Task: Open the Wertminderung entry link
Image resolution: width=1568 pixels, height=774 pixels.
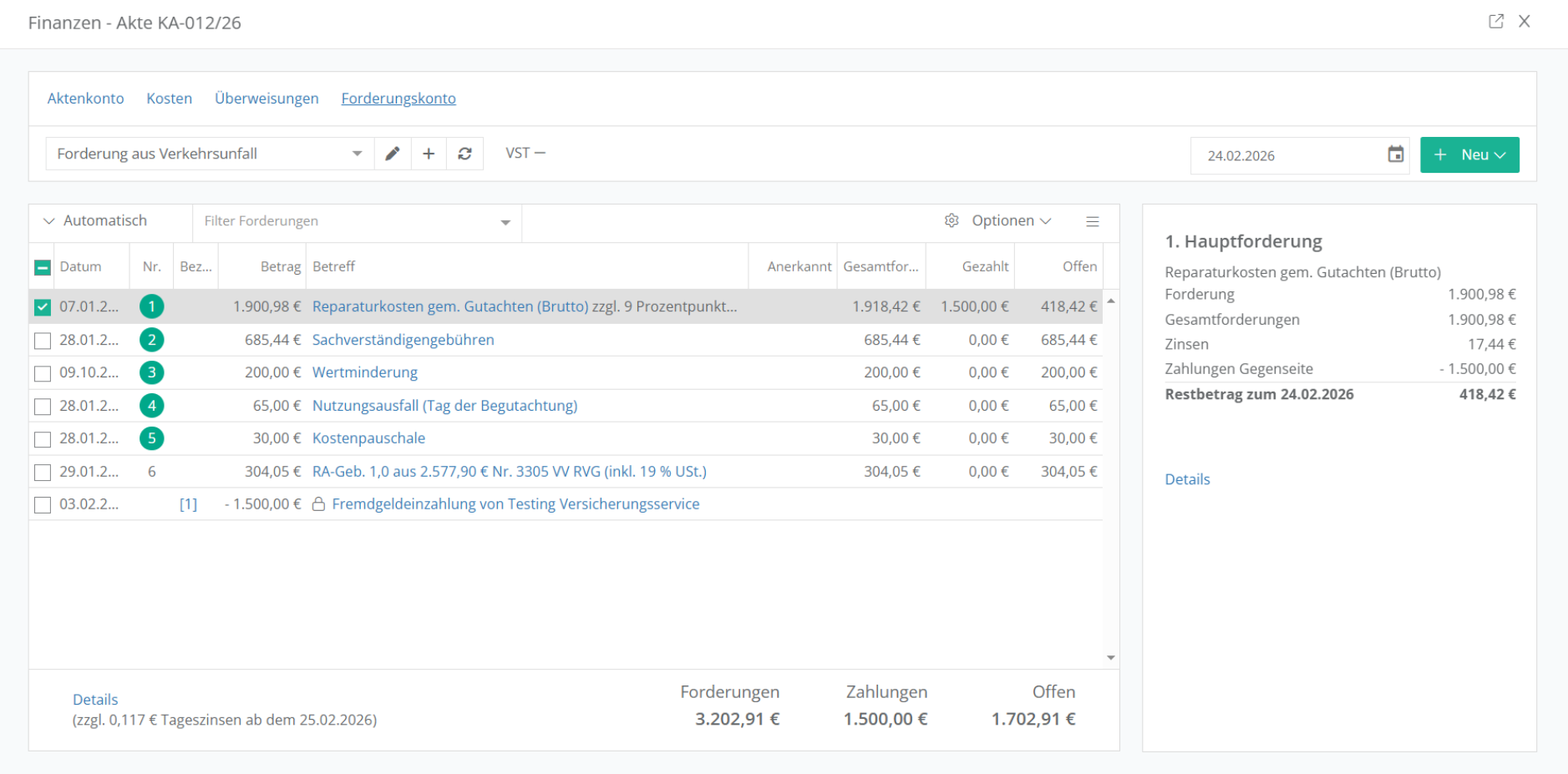Action: point(364,372)
